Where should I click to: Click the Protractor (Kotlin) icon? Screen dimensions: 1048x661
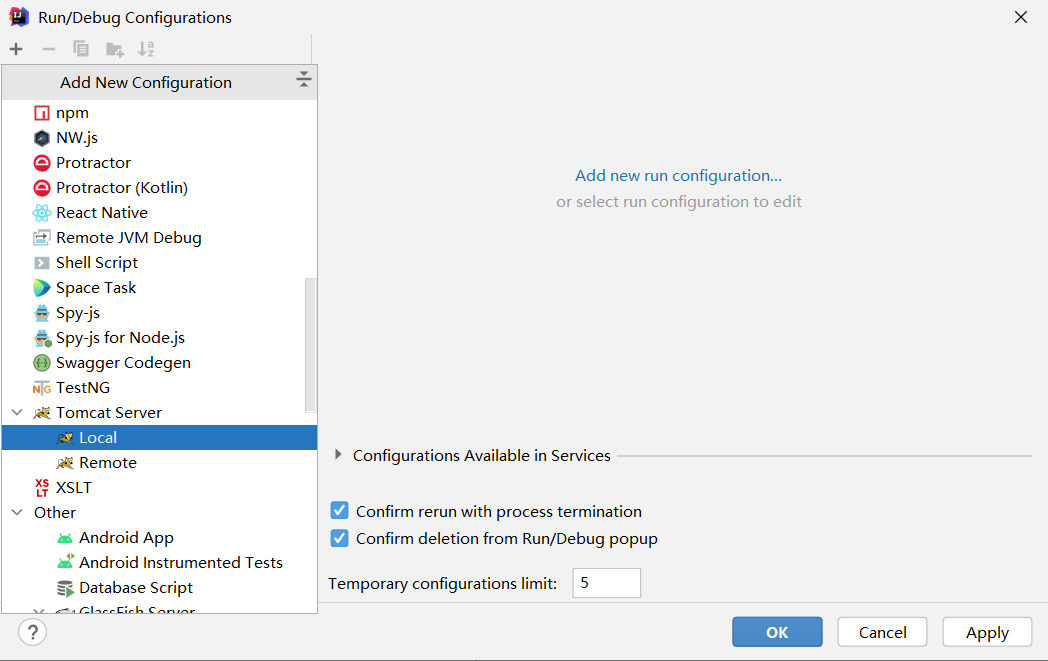(41, 188)
